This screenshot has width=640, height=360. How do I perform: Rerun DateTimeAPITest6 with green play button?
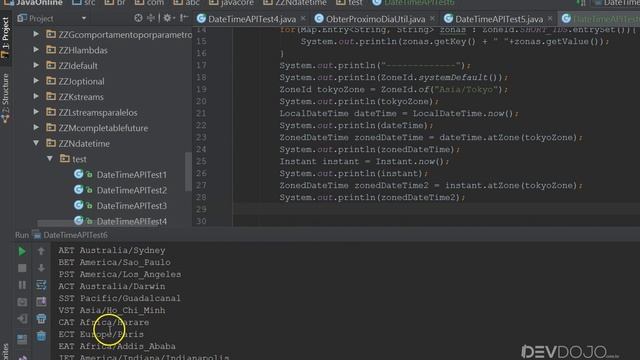pyautogui.click(x=22, y=251)
